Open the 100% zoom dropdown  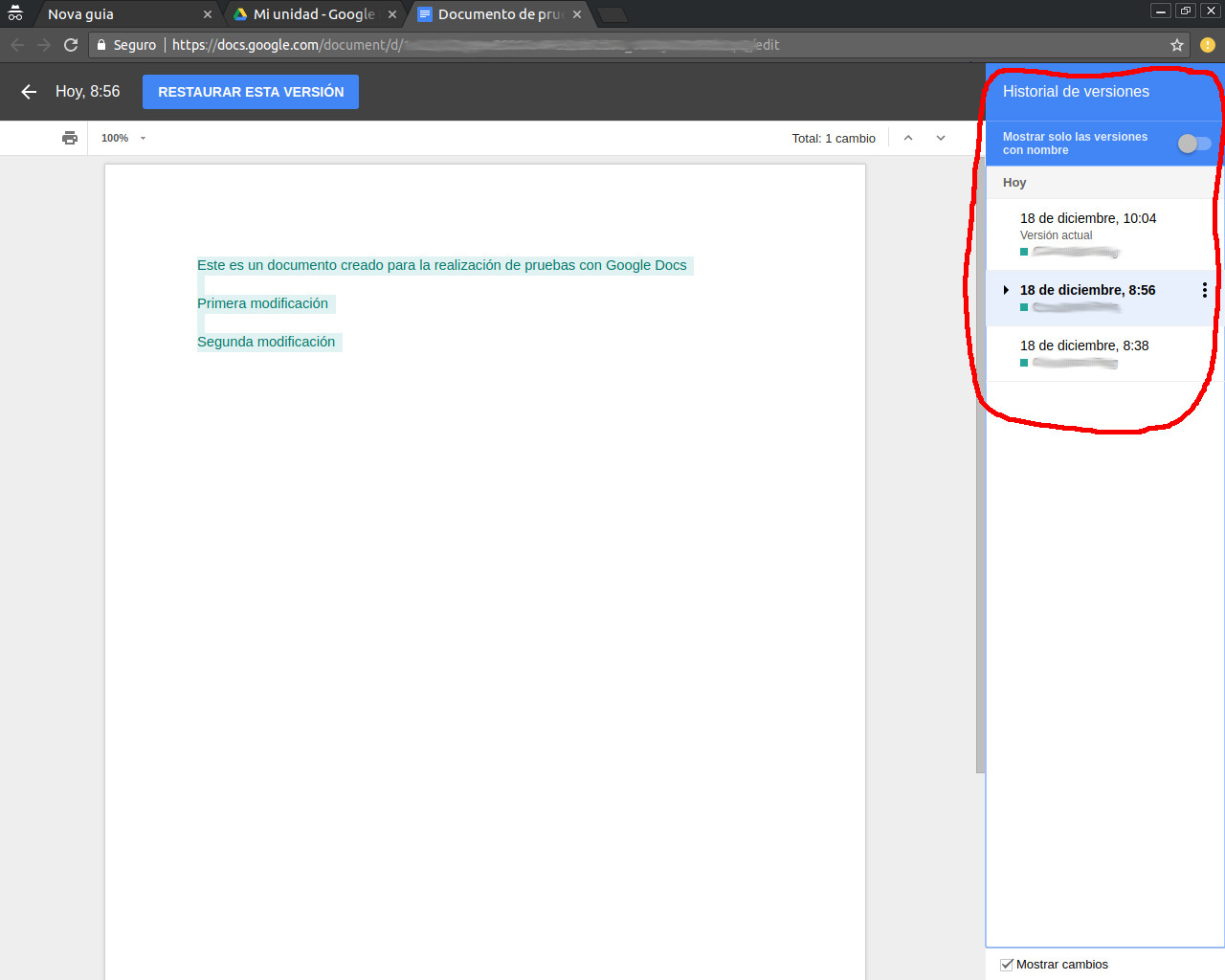123,138
